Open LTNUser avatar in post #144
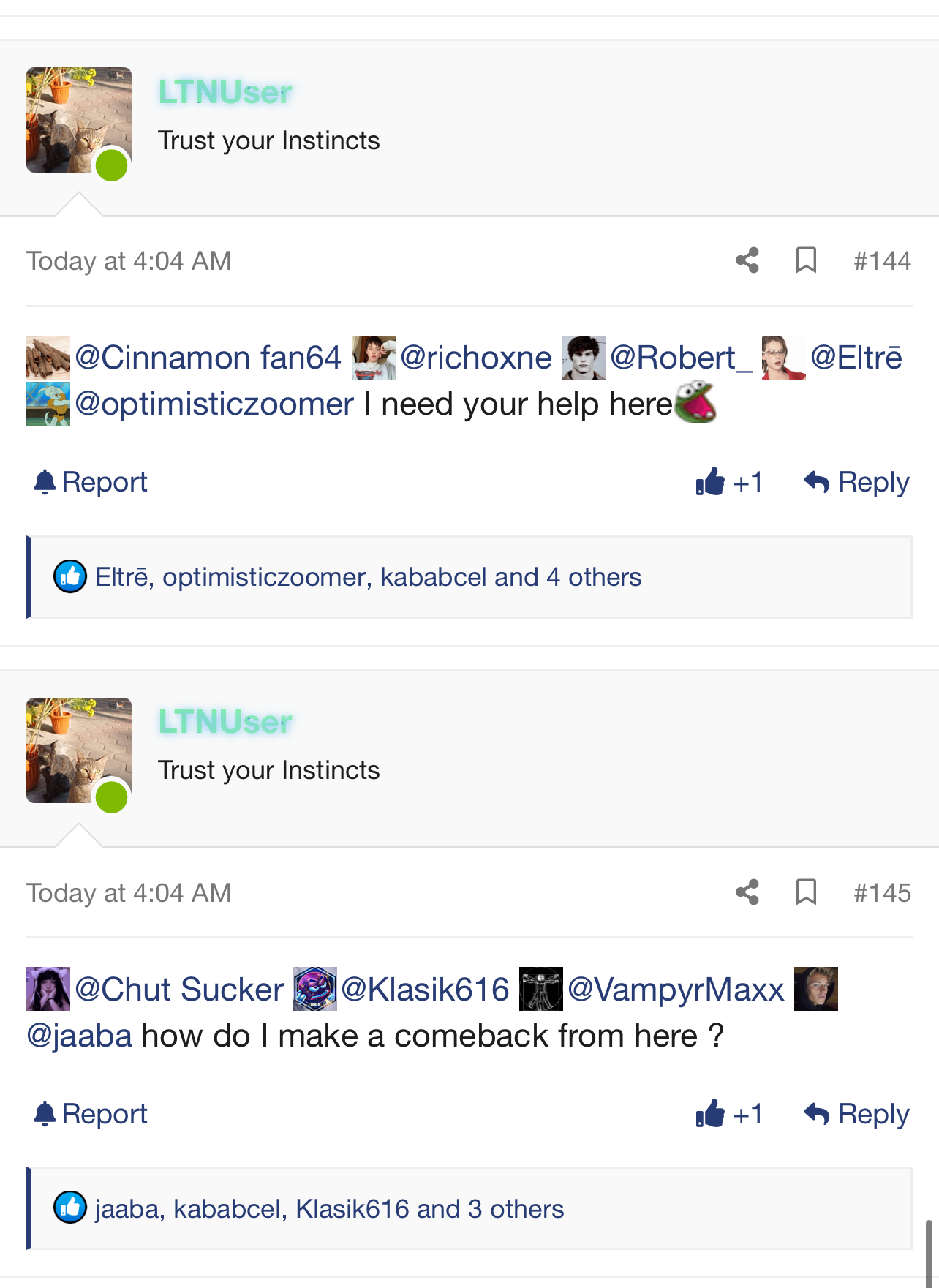Image resolution: width=939 pixels, height=1288 pixels. coord(78,120)
